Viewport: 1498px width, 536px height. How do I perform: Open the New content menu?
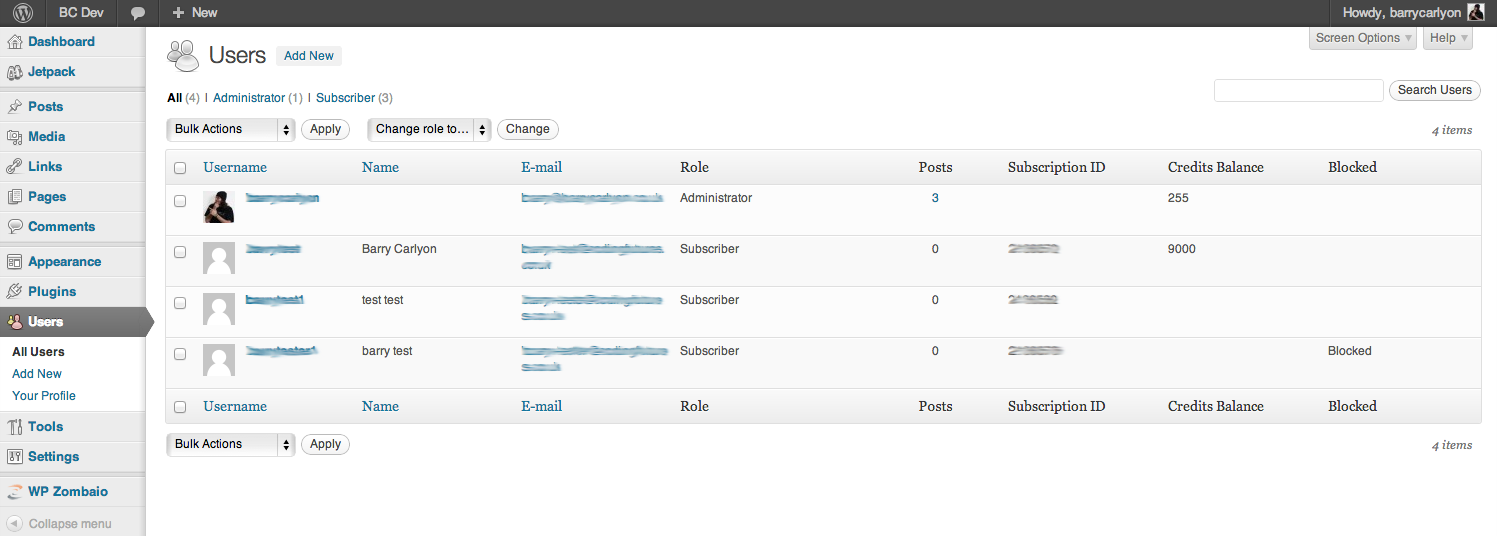pyautogui.click(x=195, y=13)
